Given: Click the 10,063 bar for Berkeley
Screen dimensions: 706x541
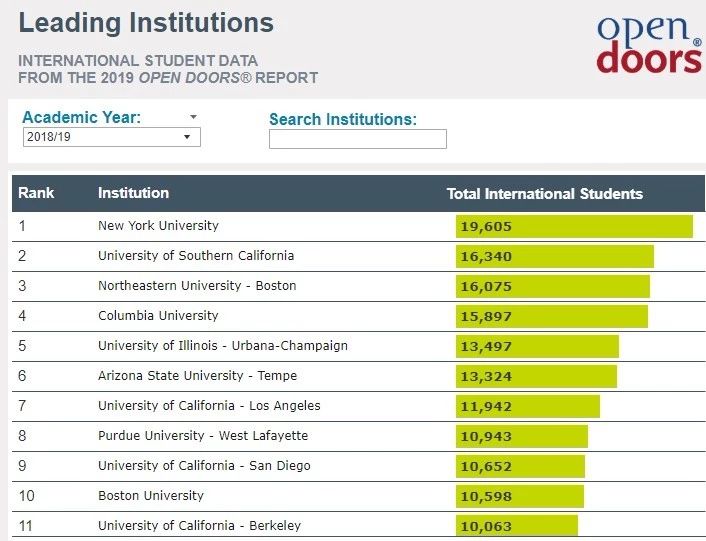Looking at the screenshot, I should [517, 526].
